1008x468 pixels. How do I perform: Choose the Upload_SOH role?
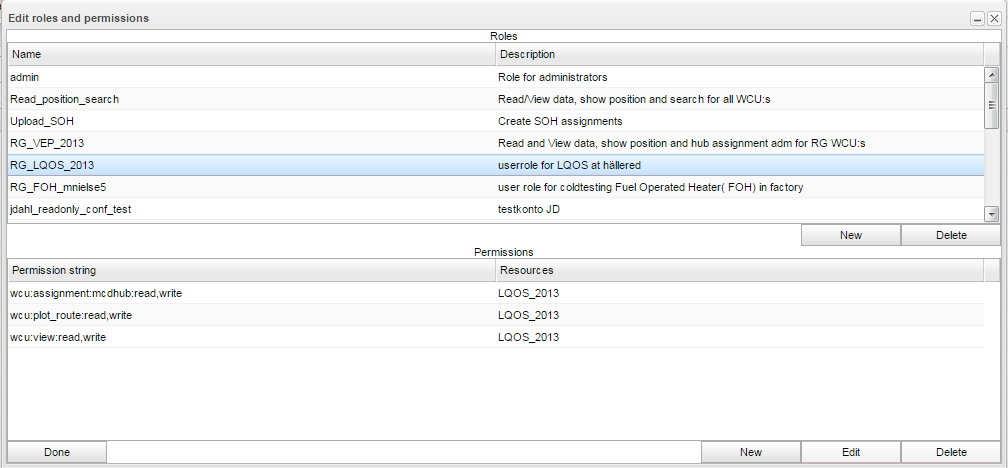(x=250, y=121)
